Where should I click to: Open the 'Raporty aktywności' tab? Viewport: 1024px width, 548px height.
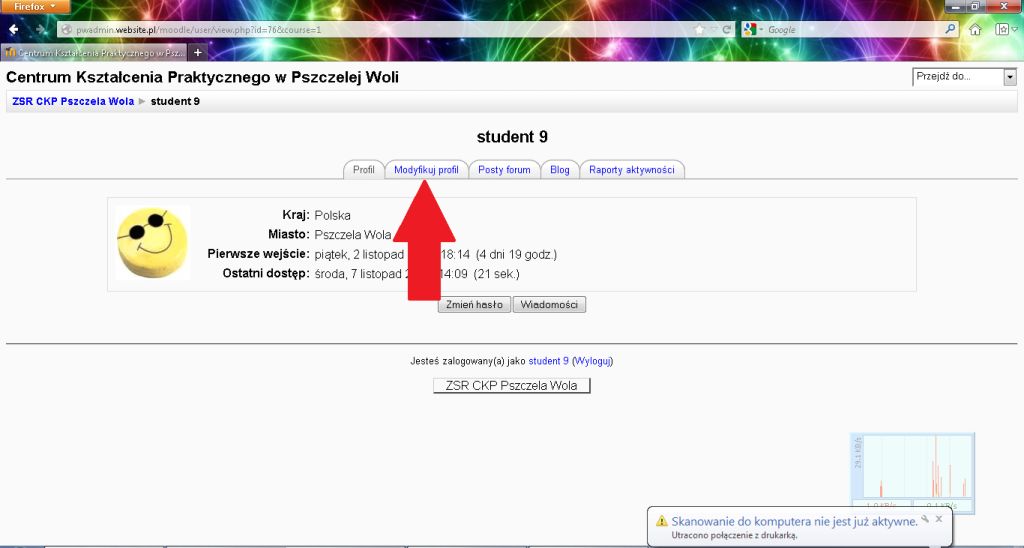631,170
